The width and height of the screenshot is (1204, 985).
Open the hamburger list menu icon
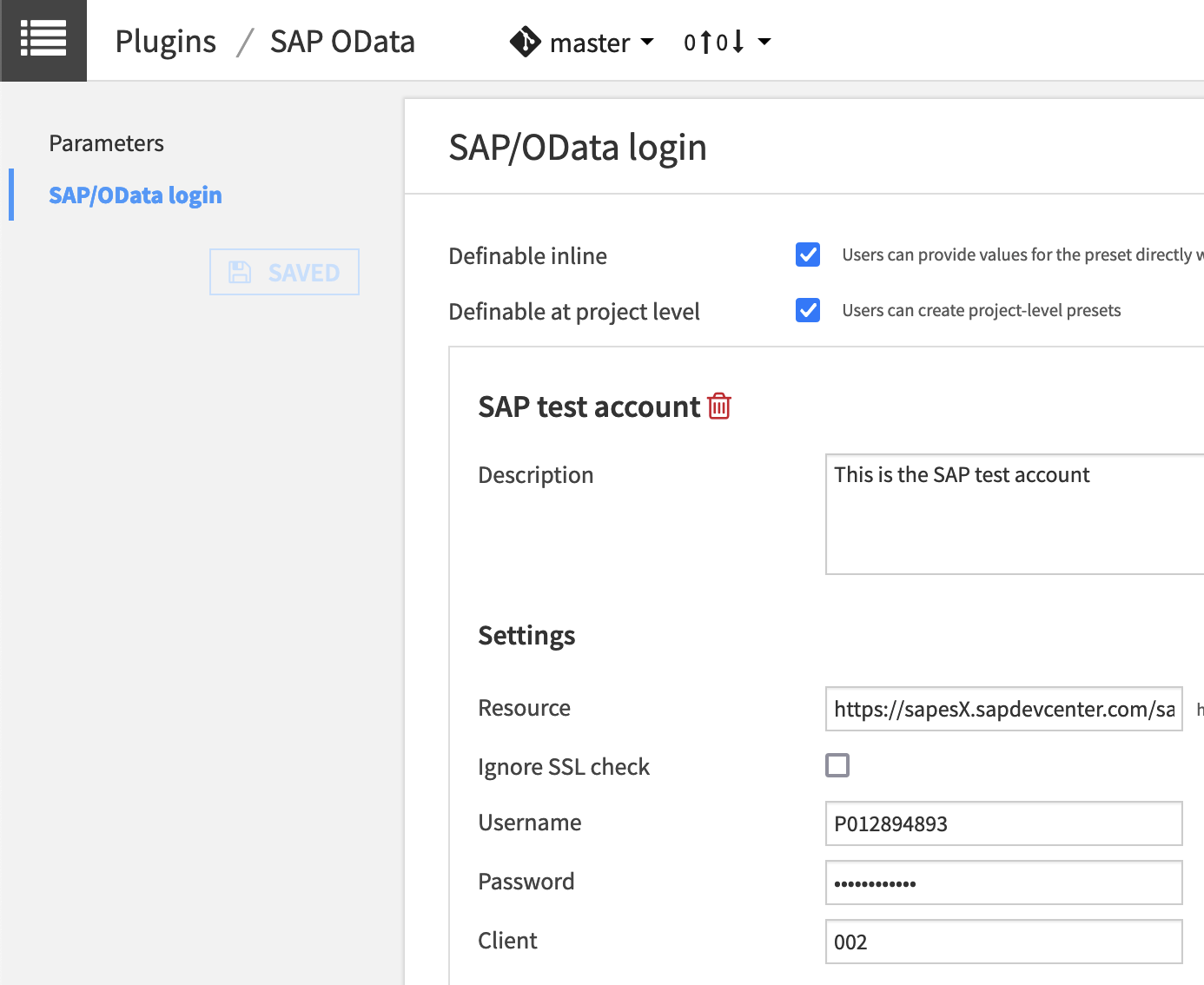click(43, 40)
